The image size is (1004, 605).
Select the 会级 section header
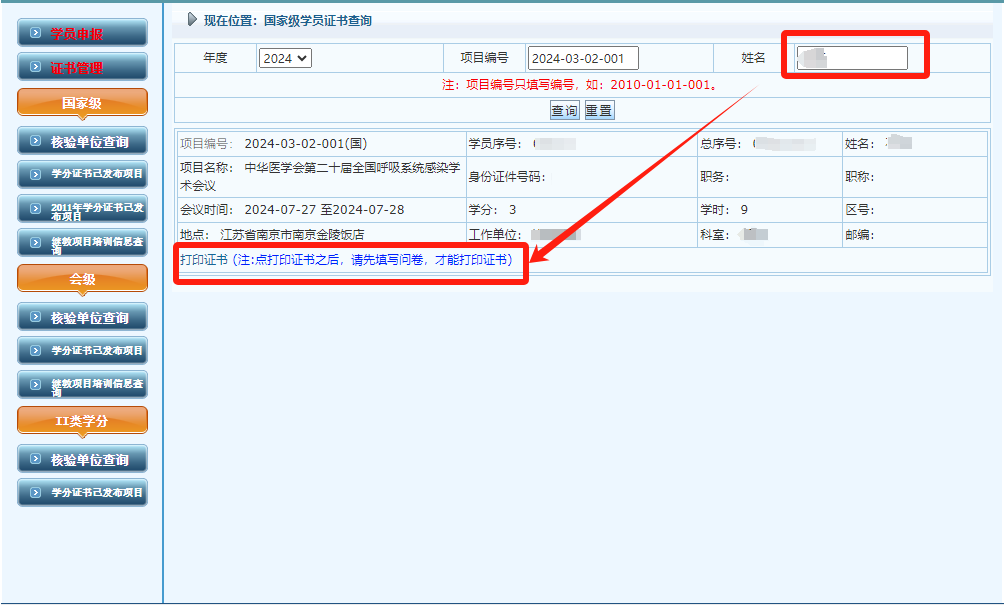click(82, 278)
